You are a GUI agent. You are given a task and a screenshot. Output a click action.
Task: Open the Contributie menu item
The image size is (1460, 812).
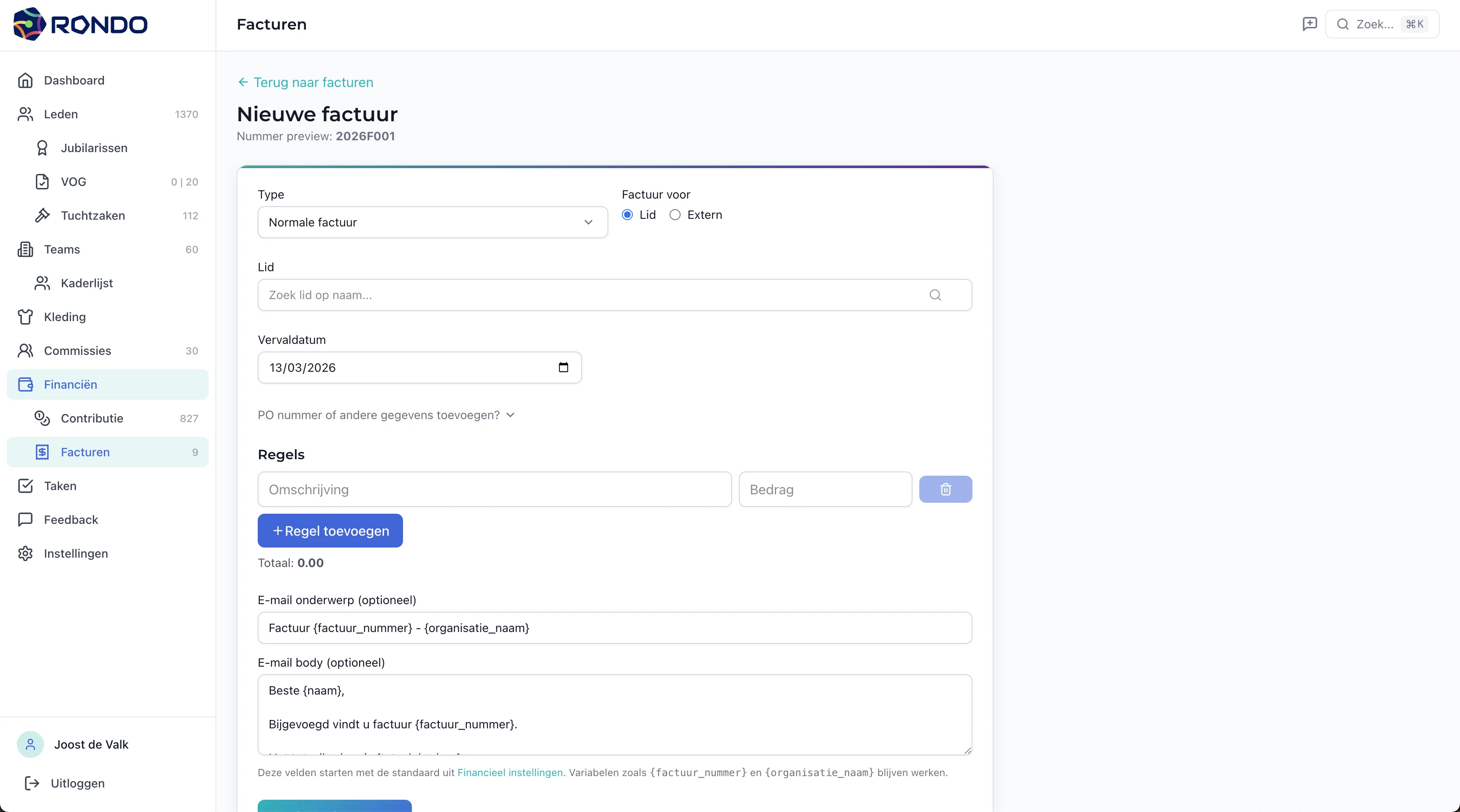pos(92,418)
